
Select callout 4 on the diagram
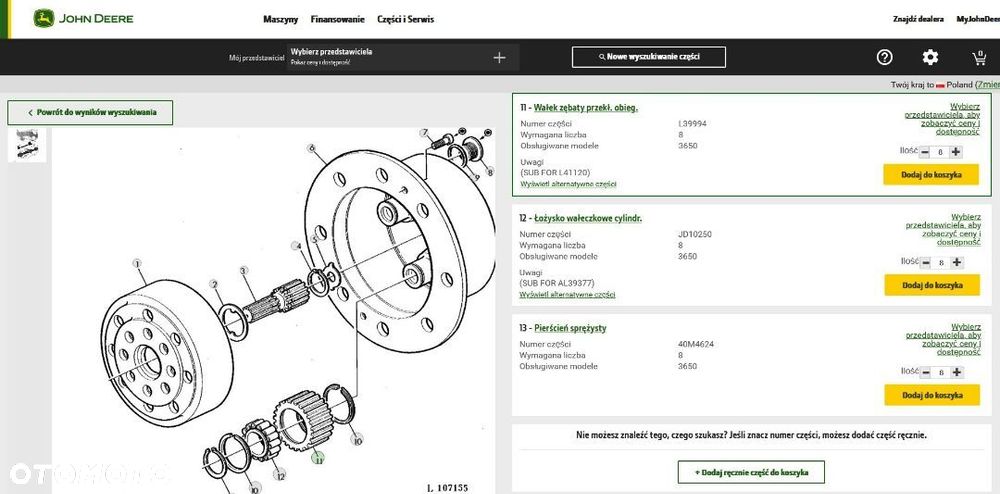295,245
